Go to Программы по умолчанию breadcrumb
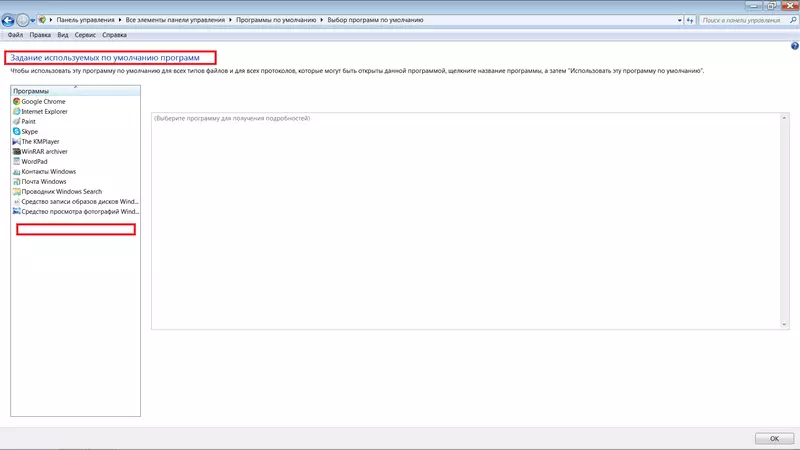The height and width of the screenshot is (450, 800). (x=276, y=20)
